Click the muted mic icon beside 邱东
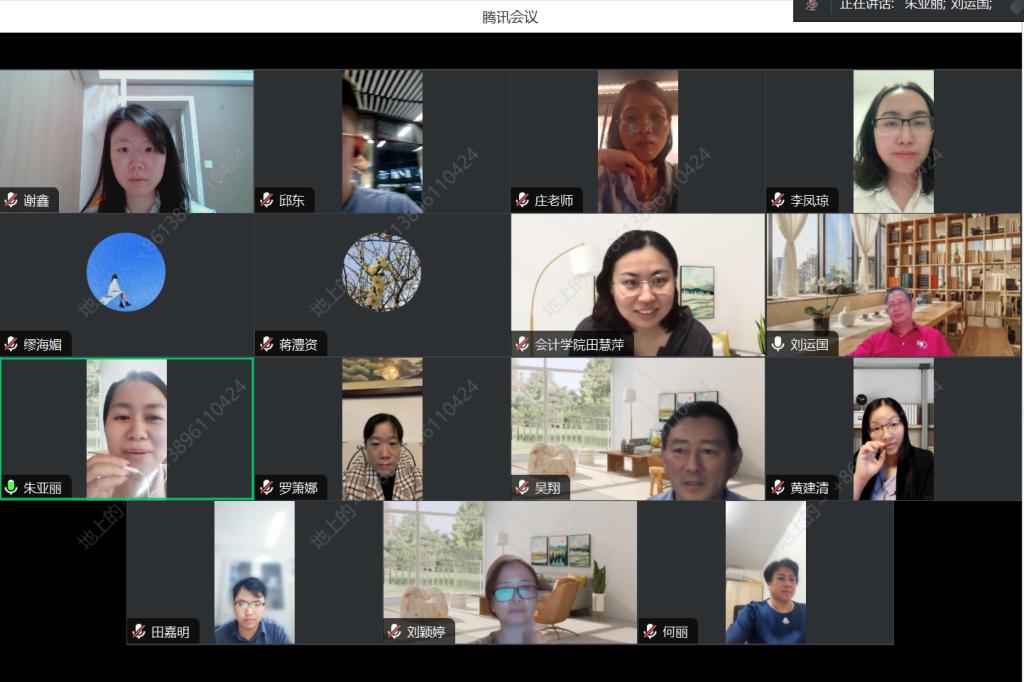 click(267, 200)
